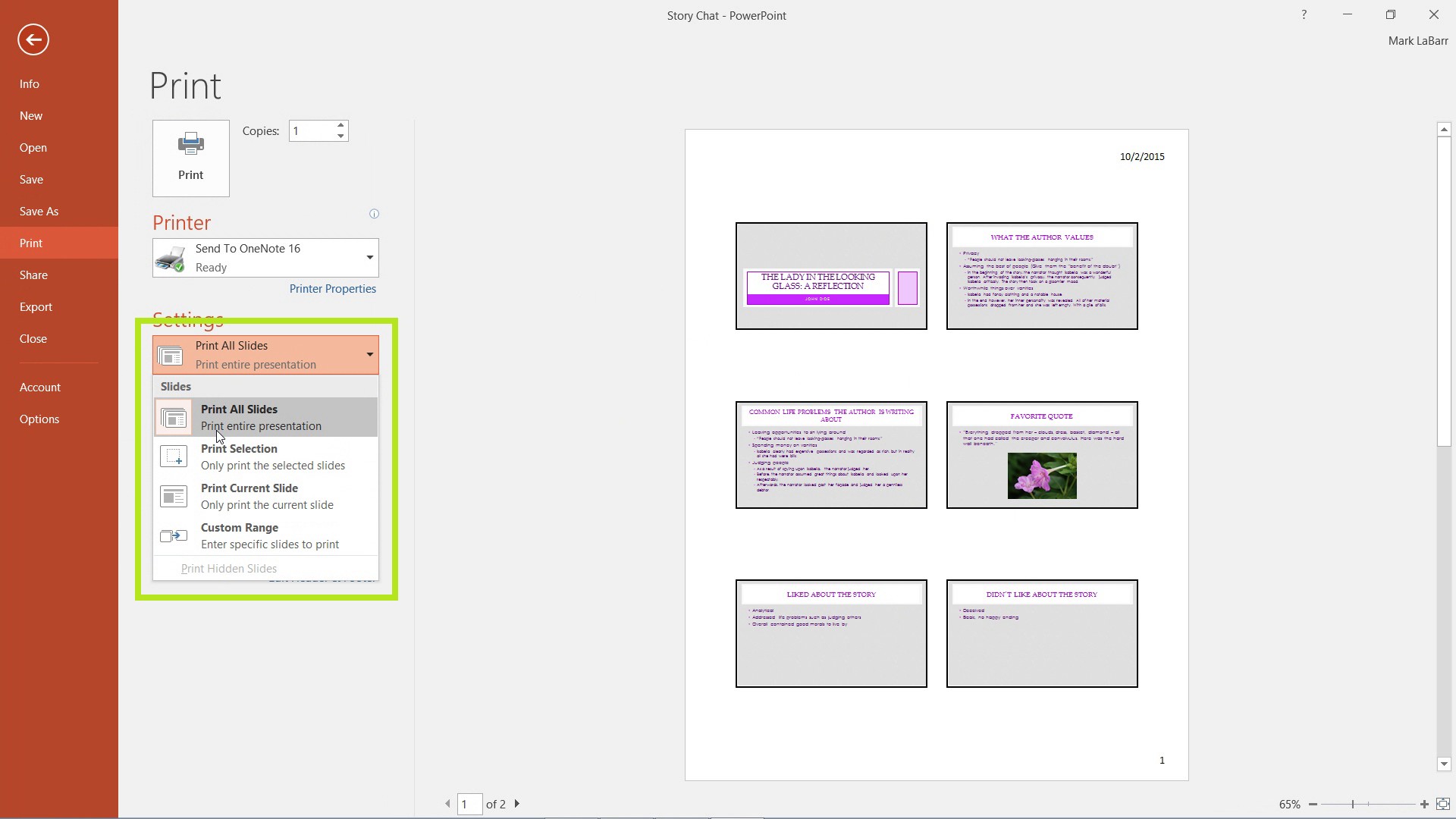This screenshot has width=1456, height=819.
Task: Click the New tab in sidebar
Action: point(31,115)
